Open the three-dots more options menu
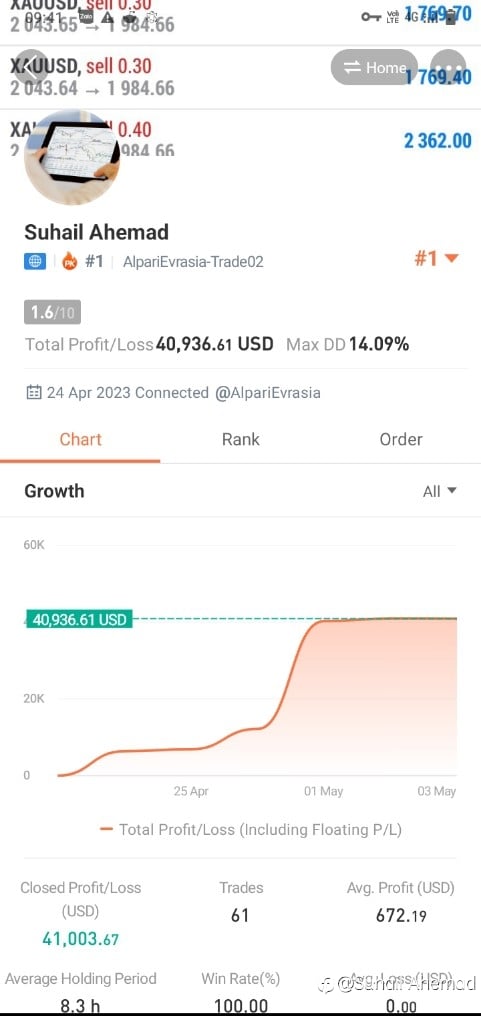 point(448,67)
